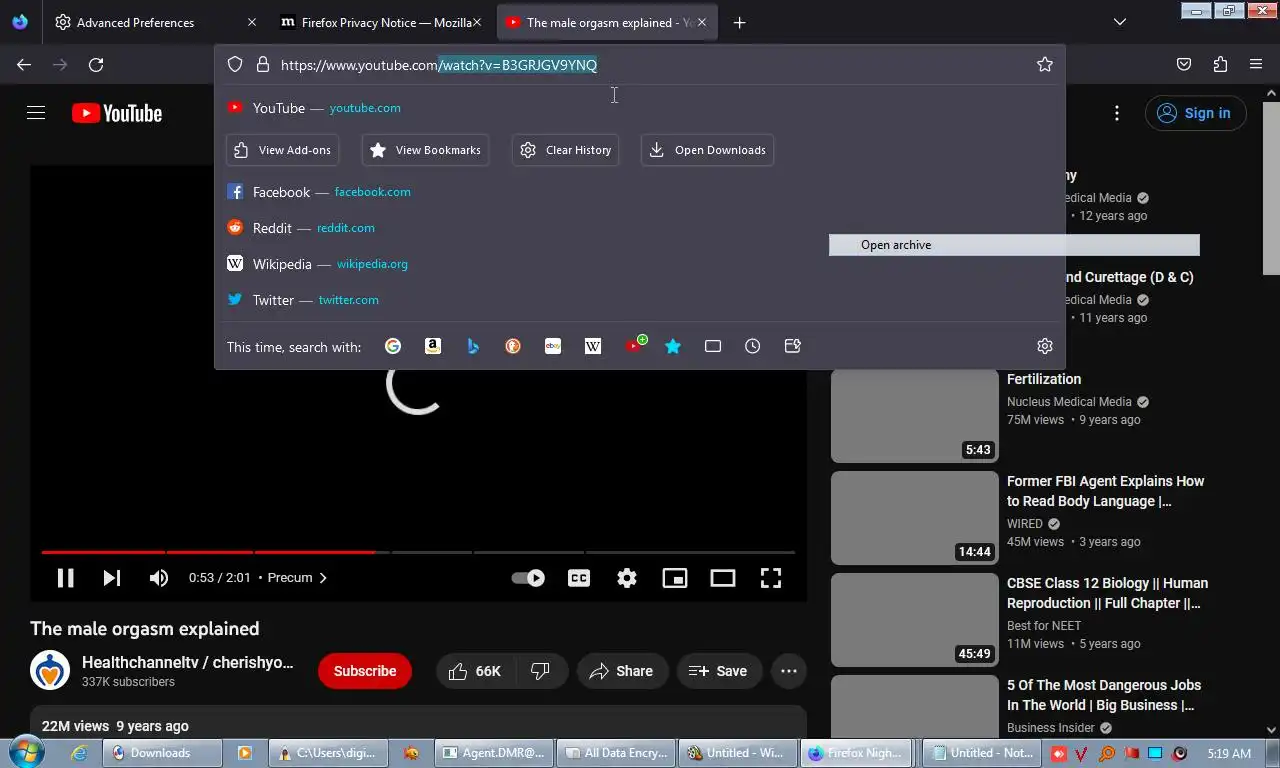Search this time with eBay icon
This screenshot has width=1280, height=768.
pos(553,346)
